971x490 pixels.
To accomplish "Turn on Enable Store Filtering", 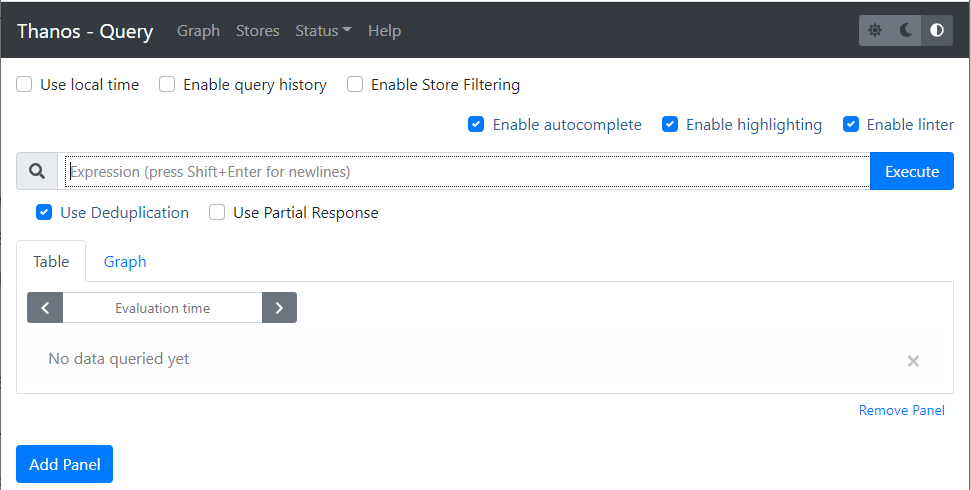I will (355, 85).
